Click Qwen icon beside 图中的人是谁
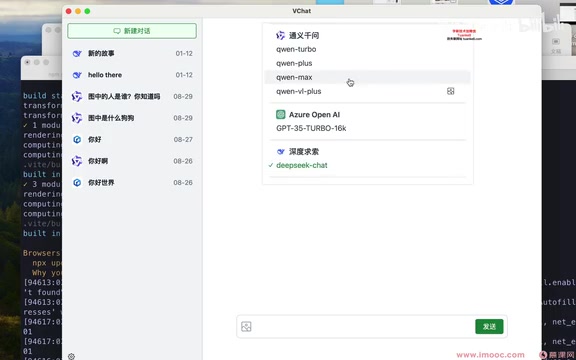The image size is (576, 360). tap(77, 97)
